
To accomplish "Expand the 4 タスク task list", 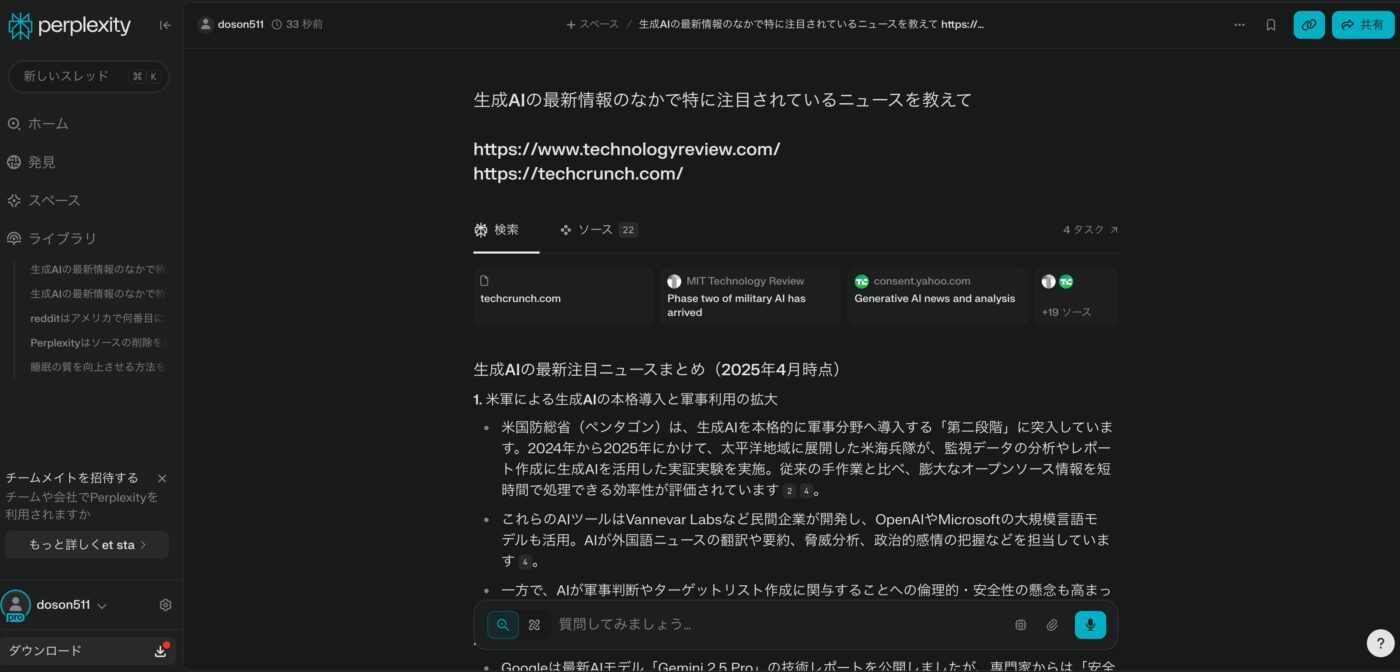I will point(1090,230).
